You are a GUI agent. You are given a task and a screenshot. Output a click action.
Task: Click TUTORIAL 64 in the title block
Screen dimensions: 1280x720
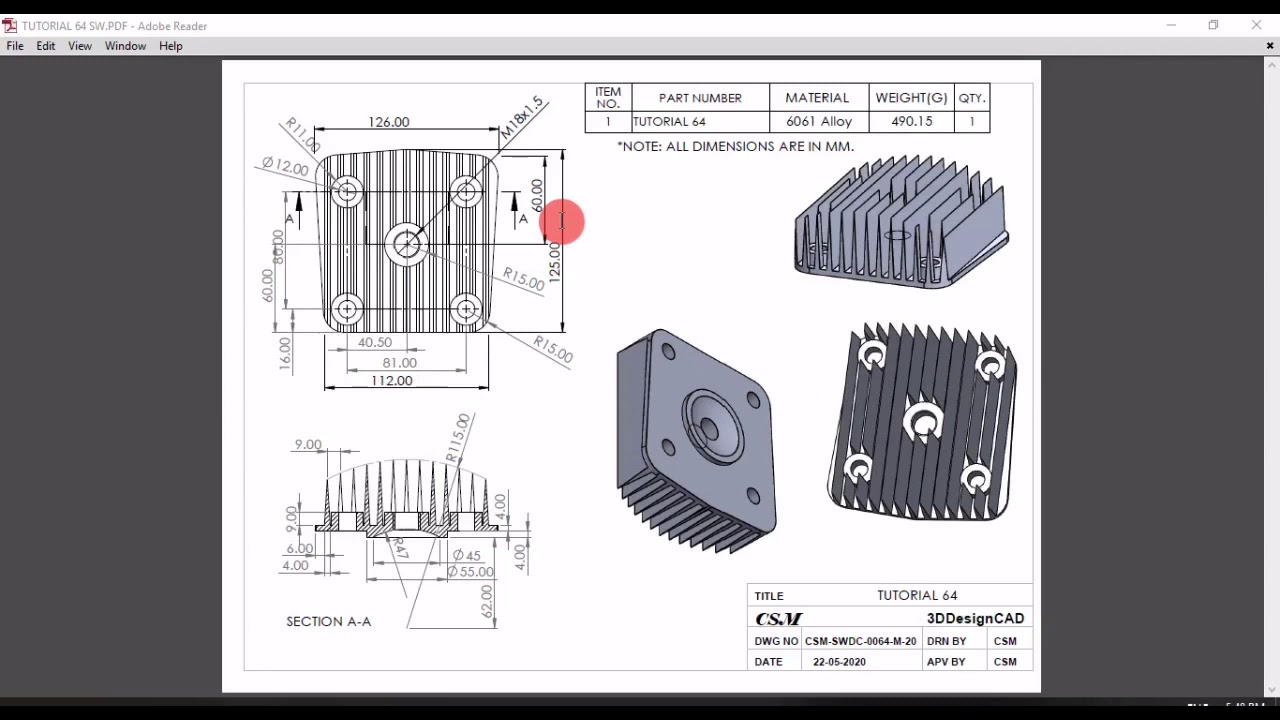click(x=917, y=596)
